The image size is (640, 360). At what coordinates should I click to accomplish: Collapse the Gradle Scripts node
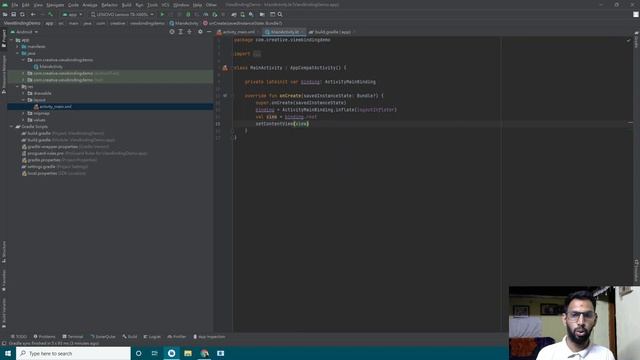11,127
